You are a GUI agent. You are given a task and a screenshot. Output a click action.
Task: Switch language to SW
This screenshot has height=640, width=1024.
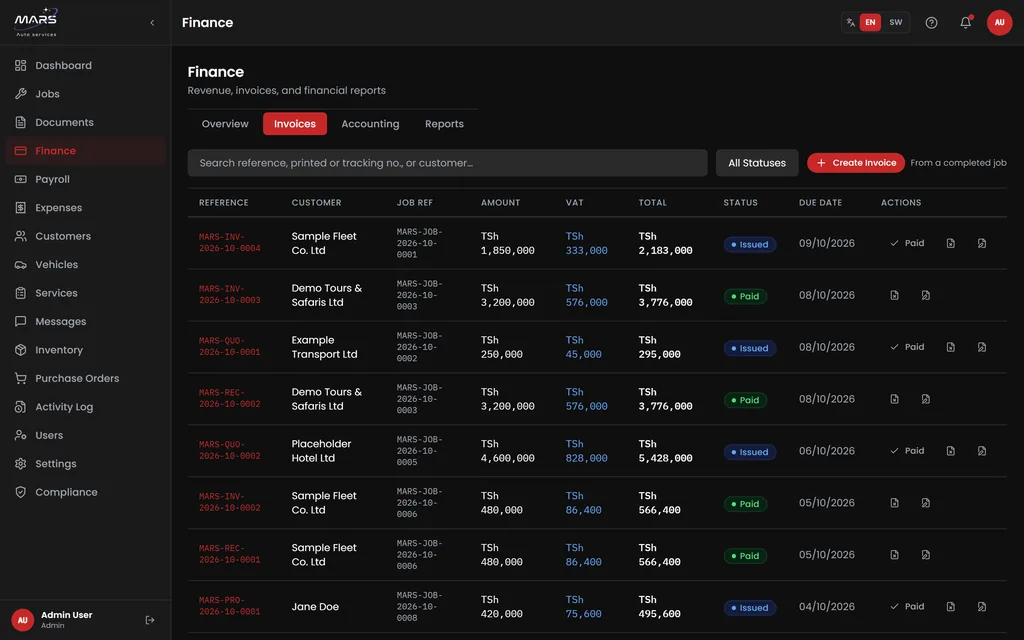(x=895, y=22)
